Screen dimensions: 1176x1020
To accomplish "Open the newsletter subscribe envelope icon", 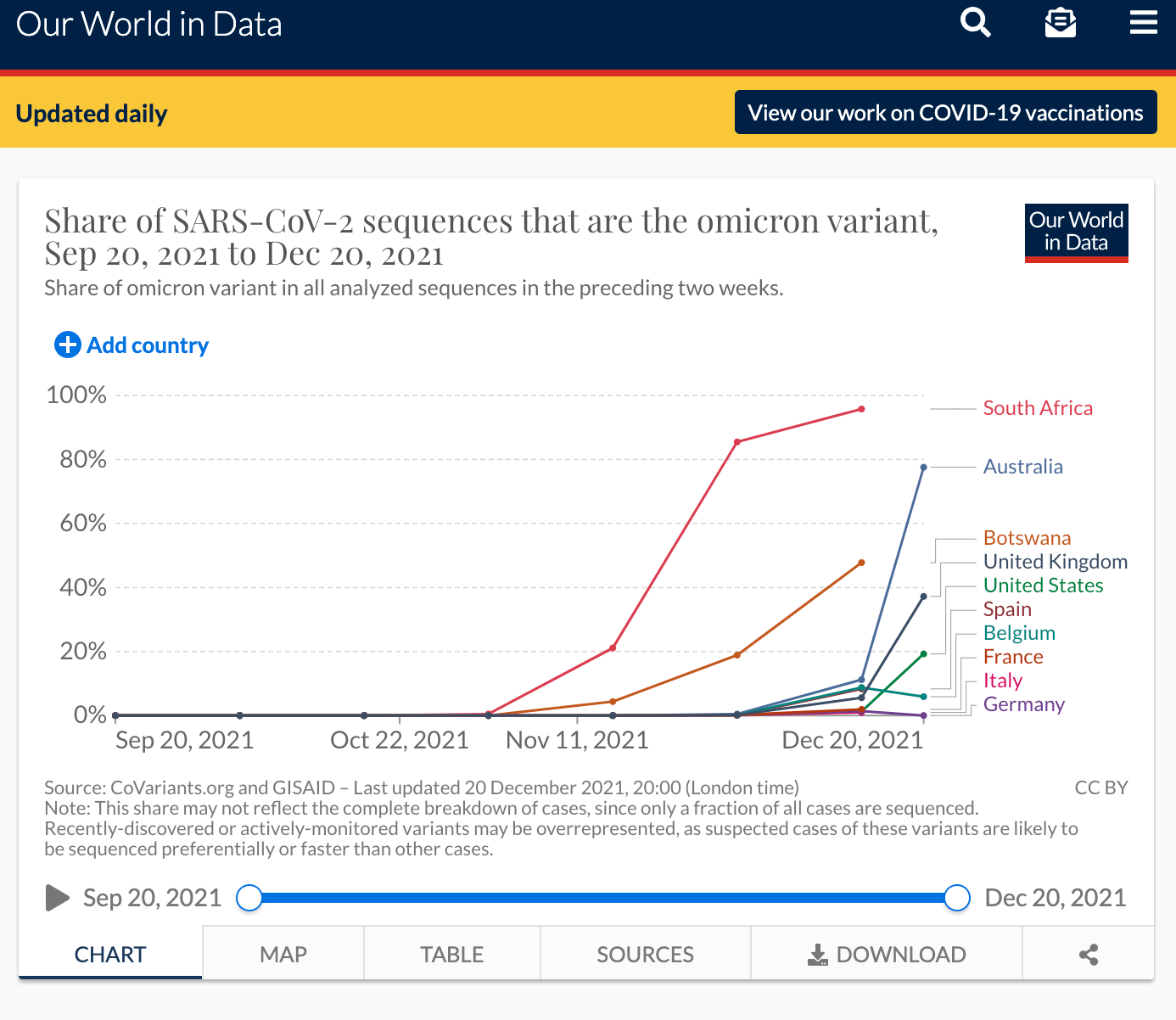I will pos(1060,23).
